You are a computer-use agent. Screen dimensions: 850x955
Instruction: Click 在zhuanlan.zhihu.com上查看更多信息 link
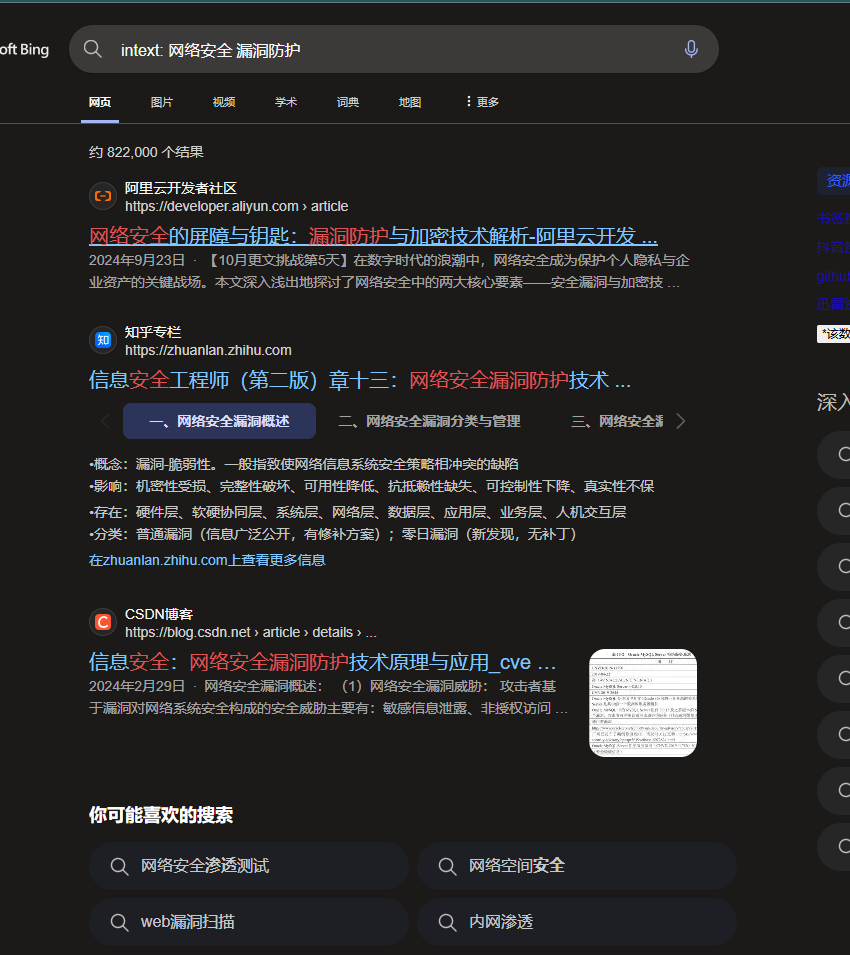(207, 560)
